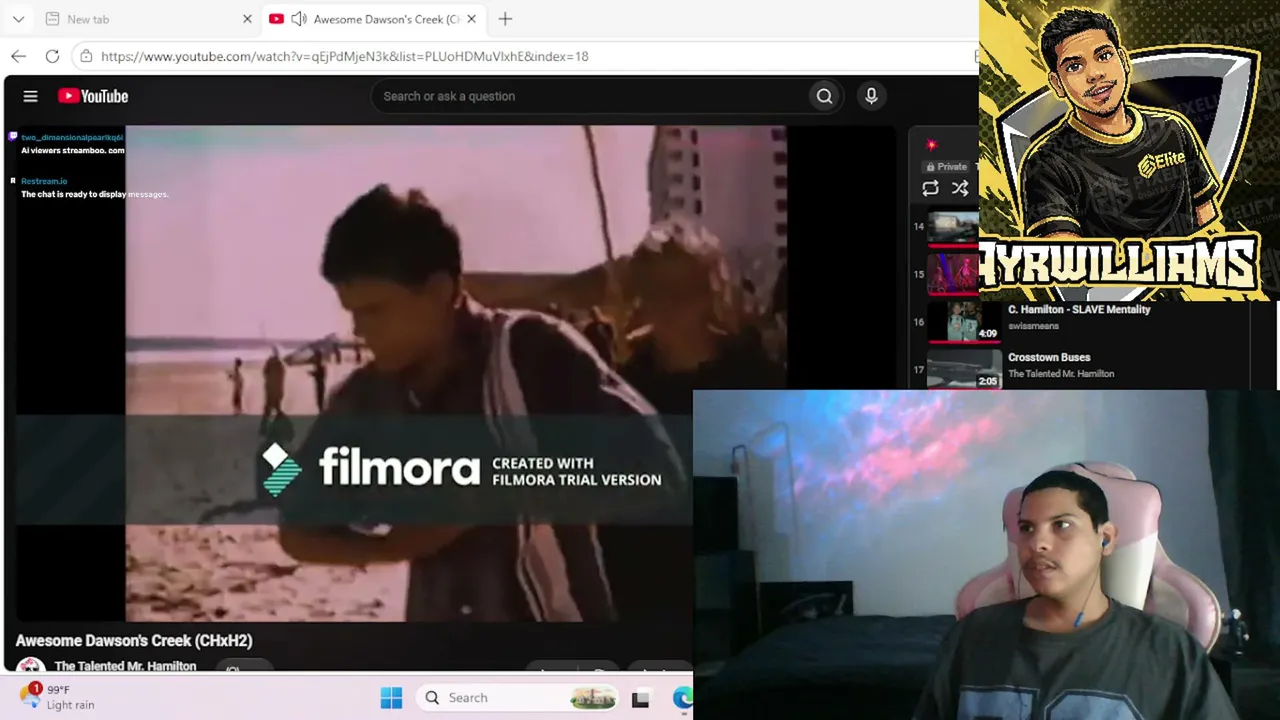Image resolution: width=1280 pixels, height=720 pixels.
Task: Mute the tab using the speaker icon
Action: (298, 19)
